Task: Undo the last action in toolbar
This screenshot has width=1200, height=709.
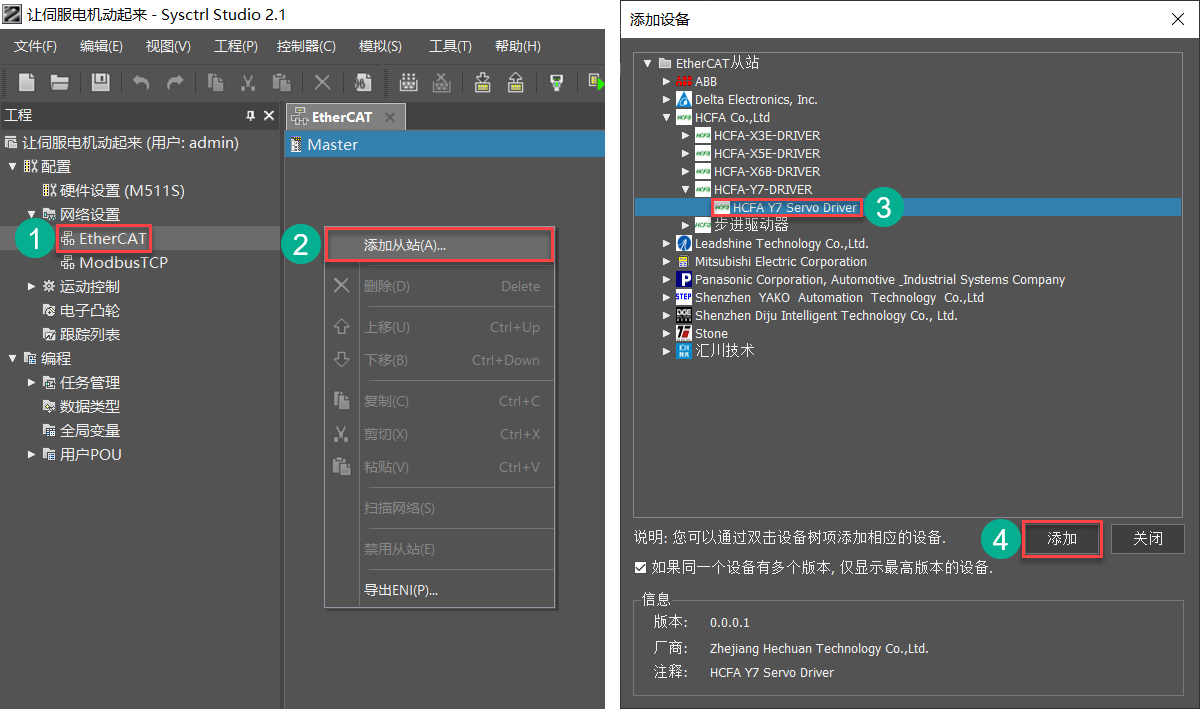Action: coord(141,82)
